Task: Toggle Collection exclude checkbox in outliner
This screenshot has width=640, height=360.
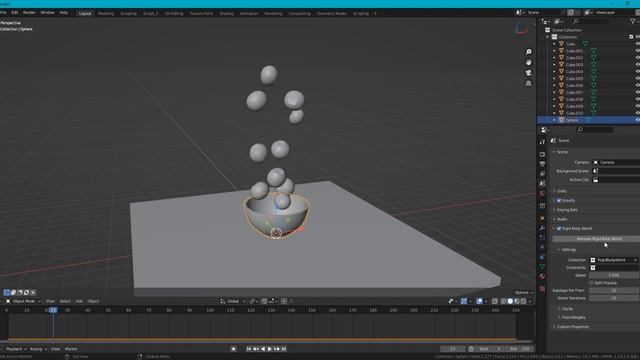Action: coord(631,37)
